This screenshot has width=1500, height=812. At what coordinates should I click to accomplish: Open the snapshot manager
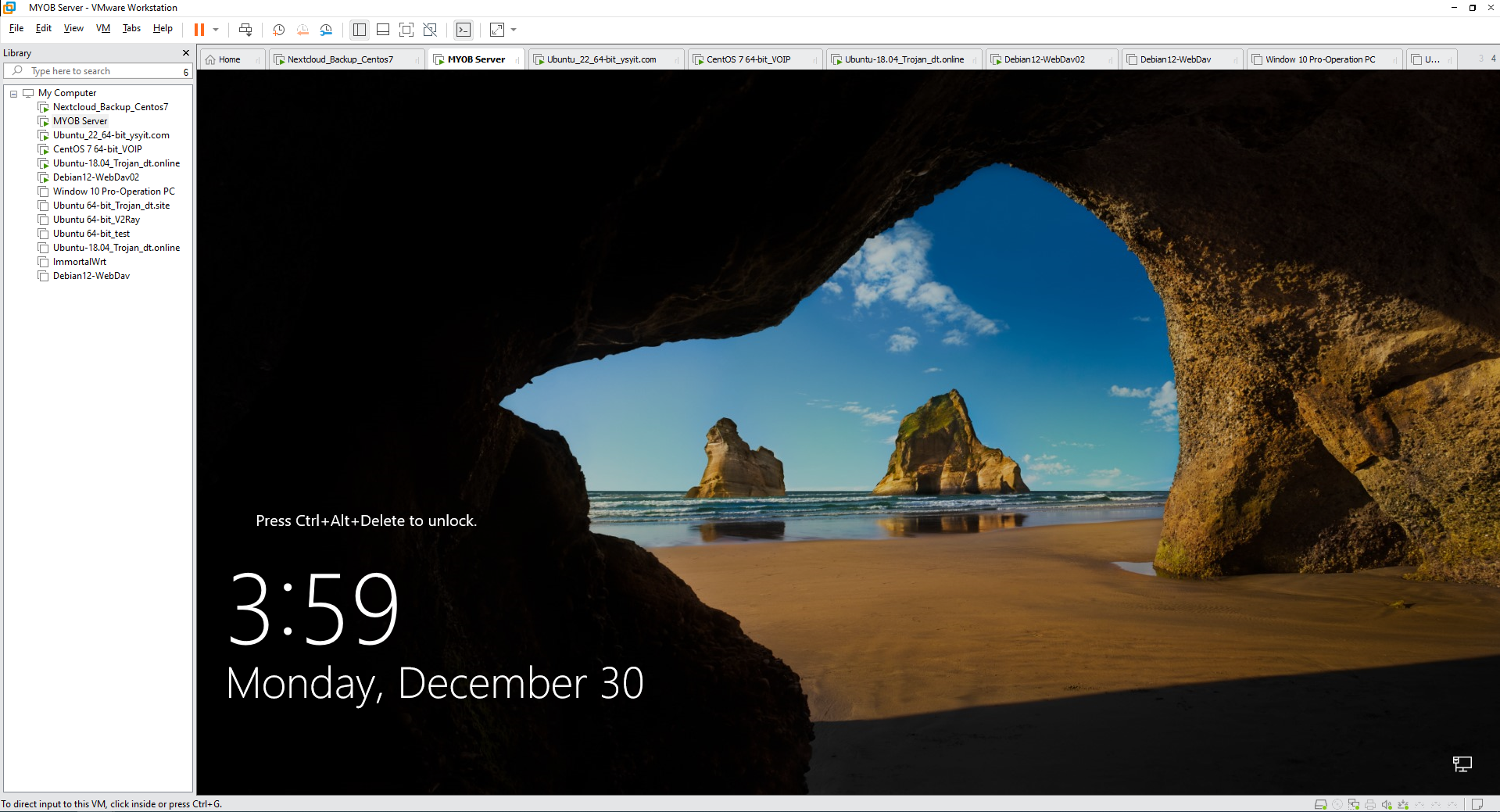pos(326,30)
